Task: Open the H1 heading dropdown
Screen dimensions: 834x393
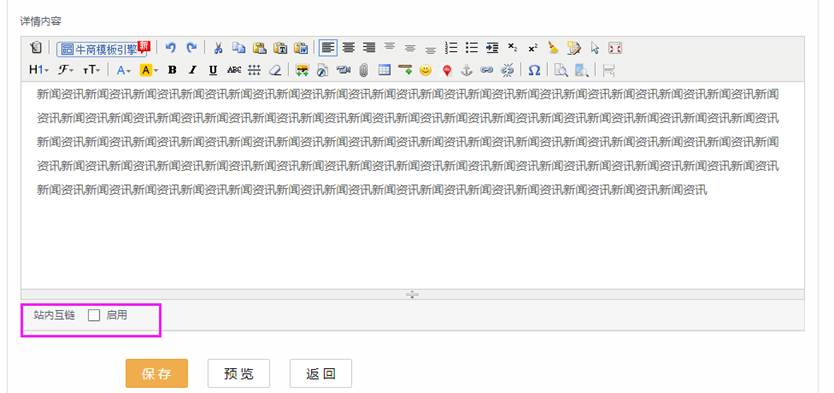Action: (x=39, y=70)
